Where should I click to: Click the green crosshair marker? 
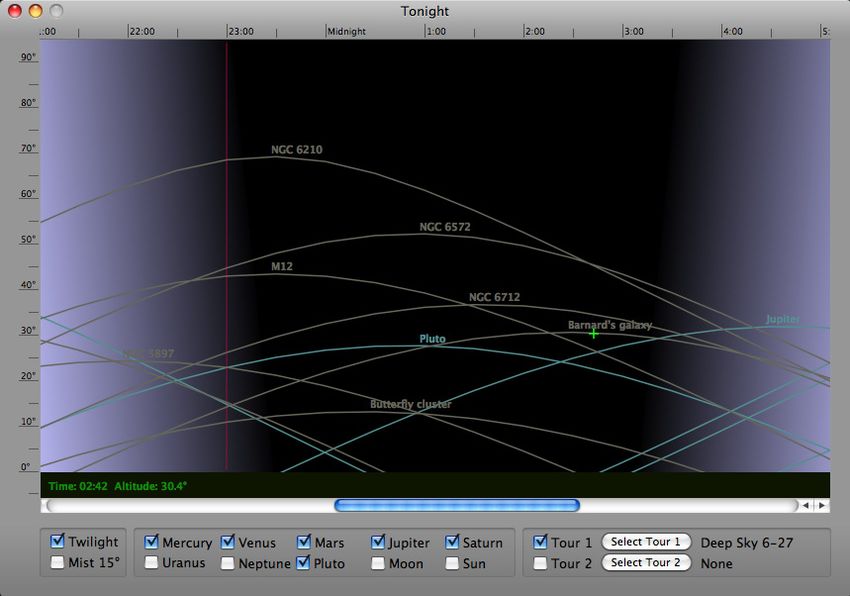[x=594, y=334]
